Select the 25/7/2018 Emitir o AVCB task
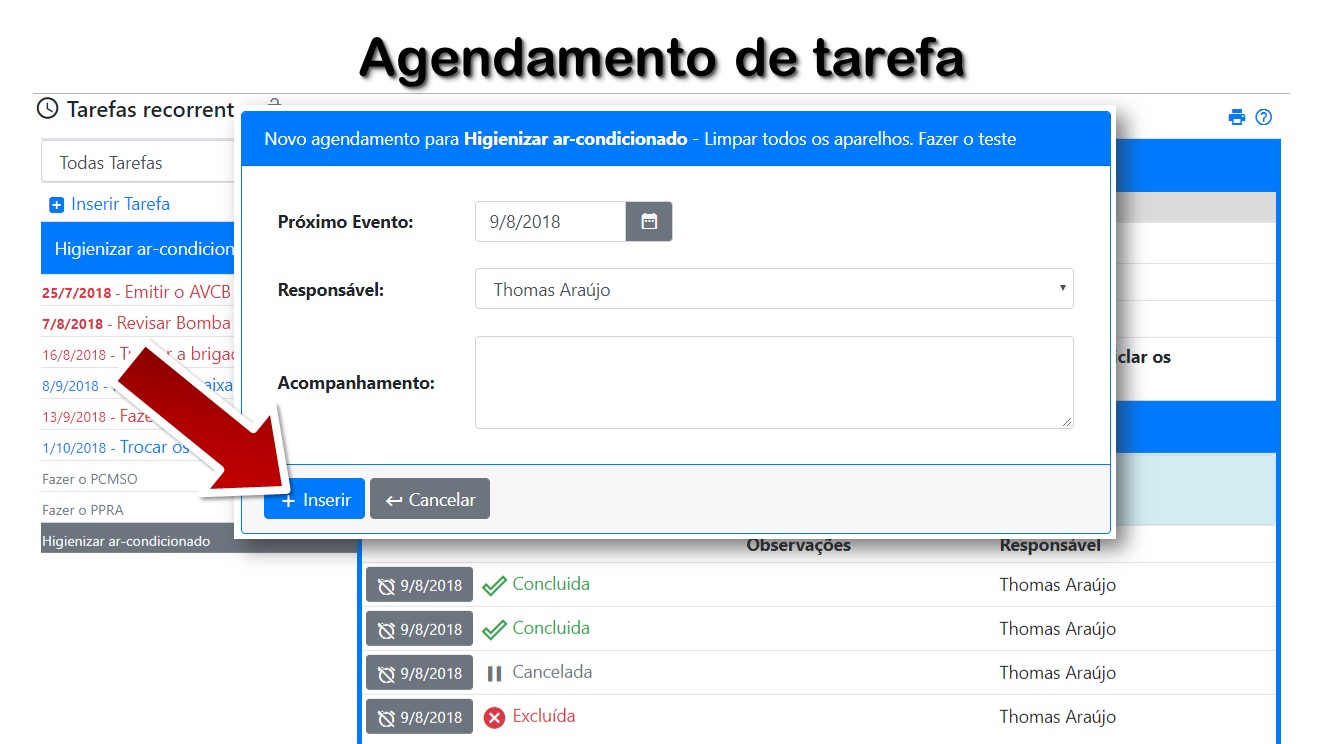This screenshot has width=1323, height=744. pos(137,293)
